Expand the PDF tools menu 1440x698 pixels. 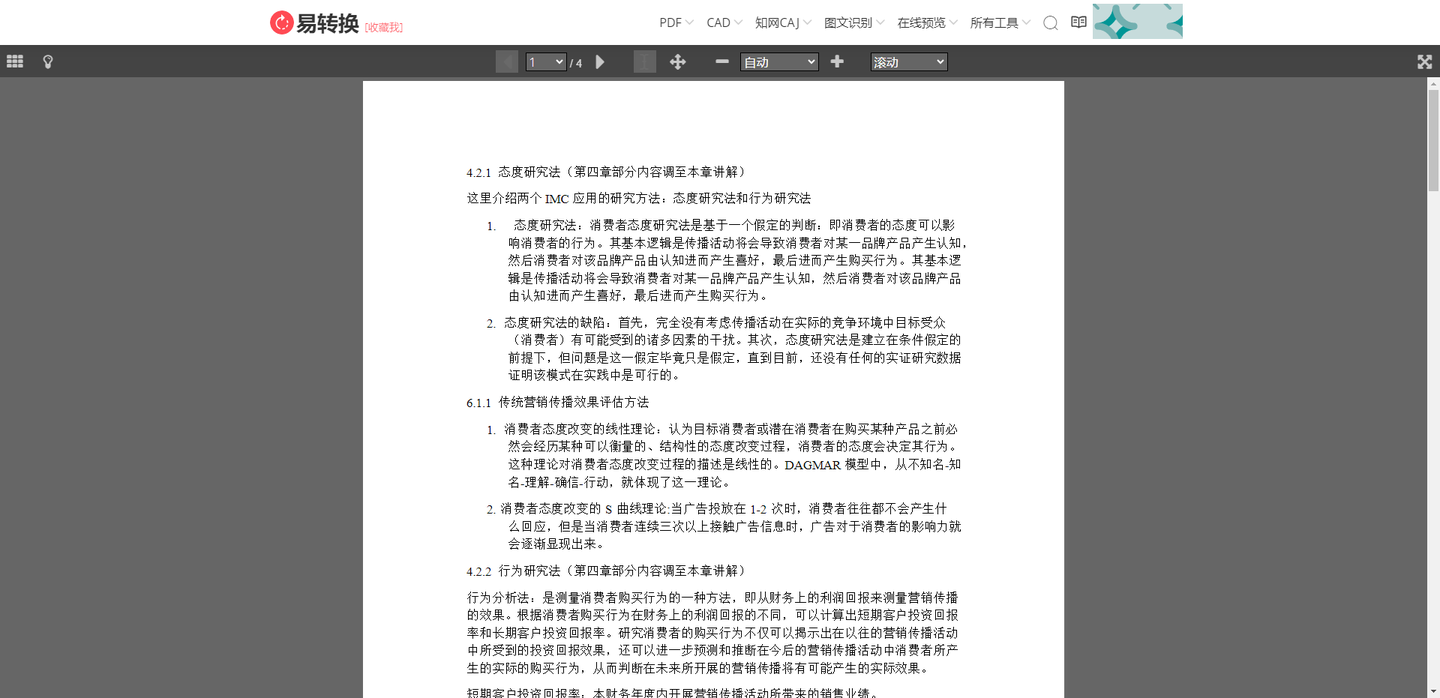pyautogui.click(x=676, y=21)
